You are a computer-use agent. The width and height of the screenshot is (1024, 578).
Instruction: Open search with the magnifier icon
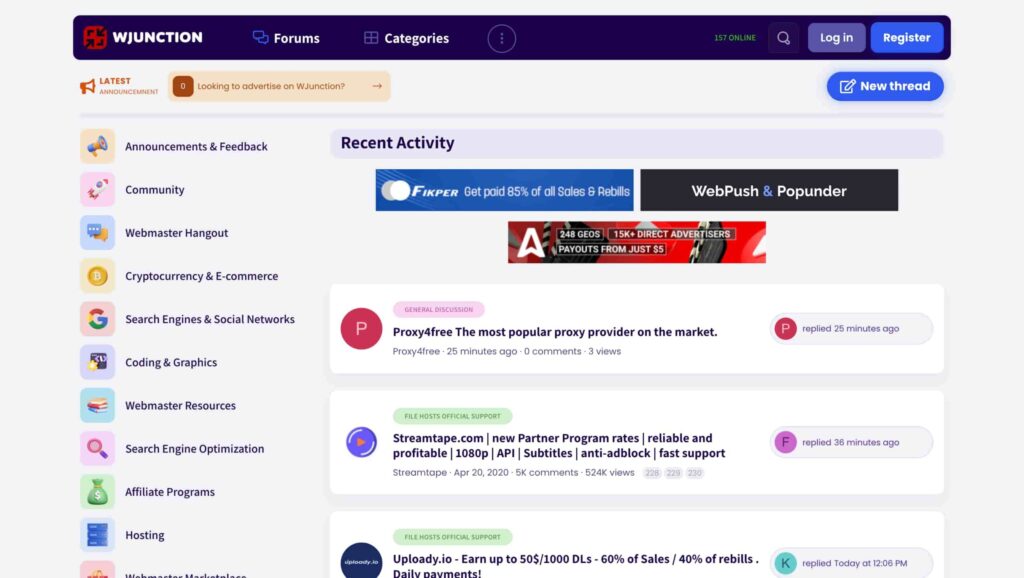click(784, 38)
